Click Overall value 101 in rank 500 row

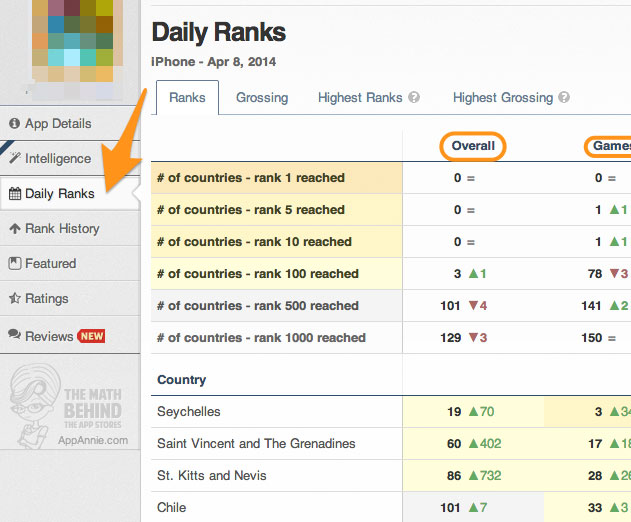click(x=450, y=306)
